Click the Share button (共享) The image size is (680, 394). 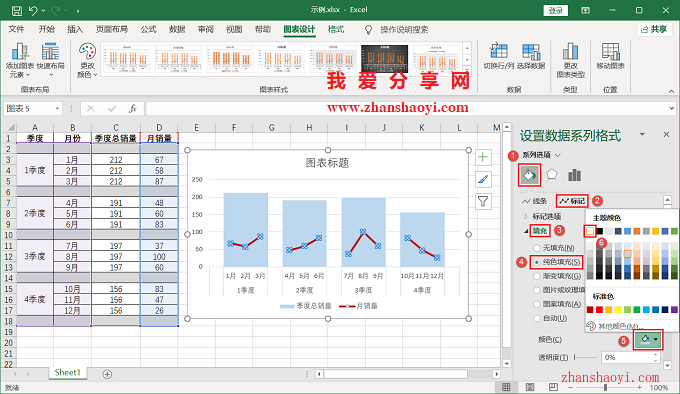[x=654, y=29]
